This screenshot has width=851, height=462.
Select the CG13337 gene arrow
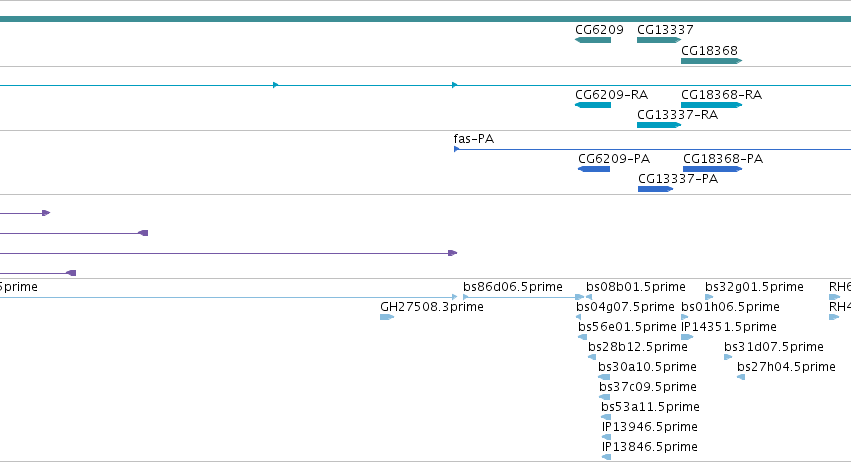click(659, 40)
